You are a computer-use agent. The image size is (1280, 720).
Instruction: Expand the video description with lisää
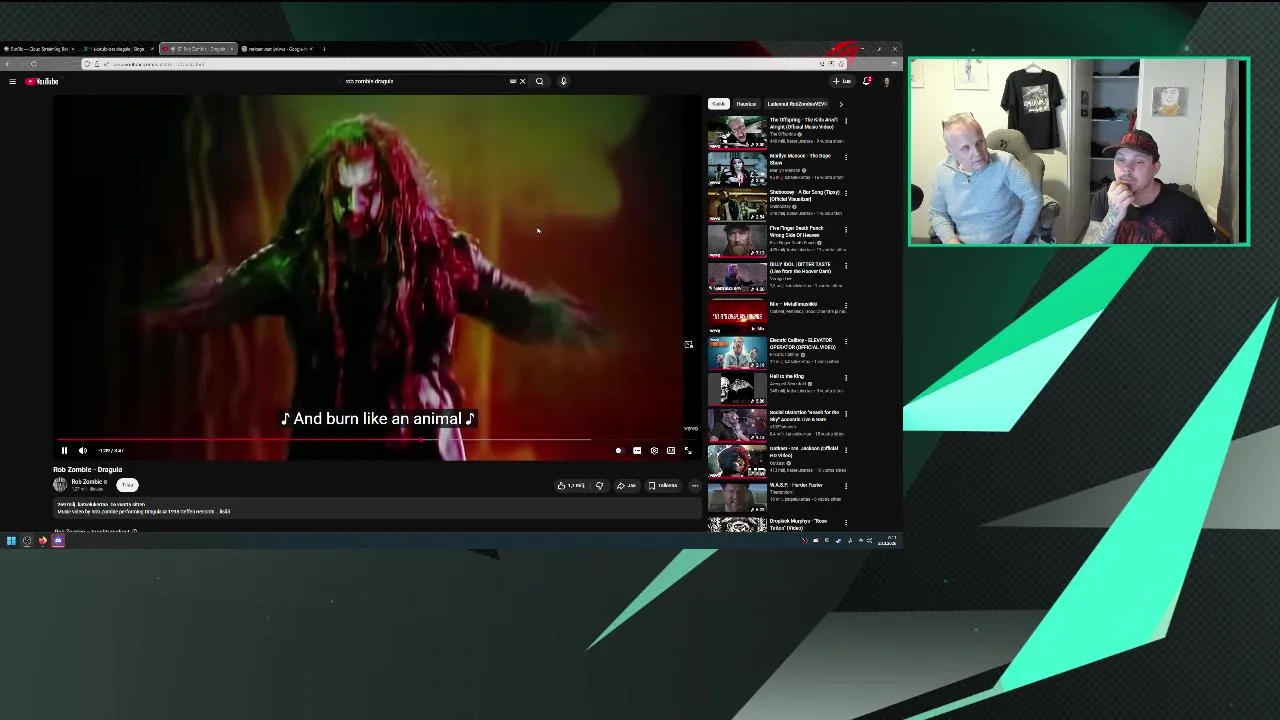pyautogui.click(x=225, y=511)
